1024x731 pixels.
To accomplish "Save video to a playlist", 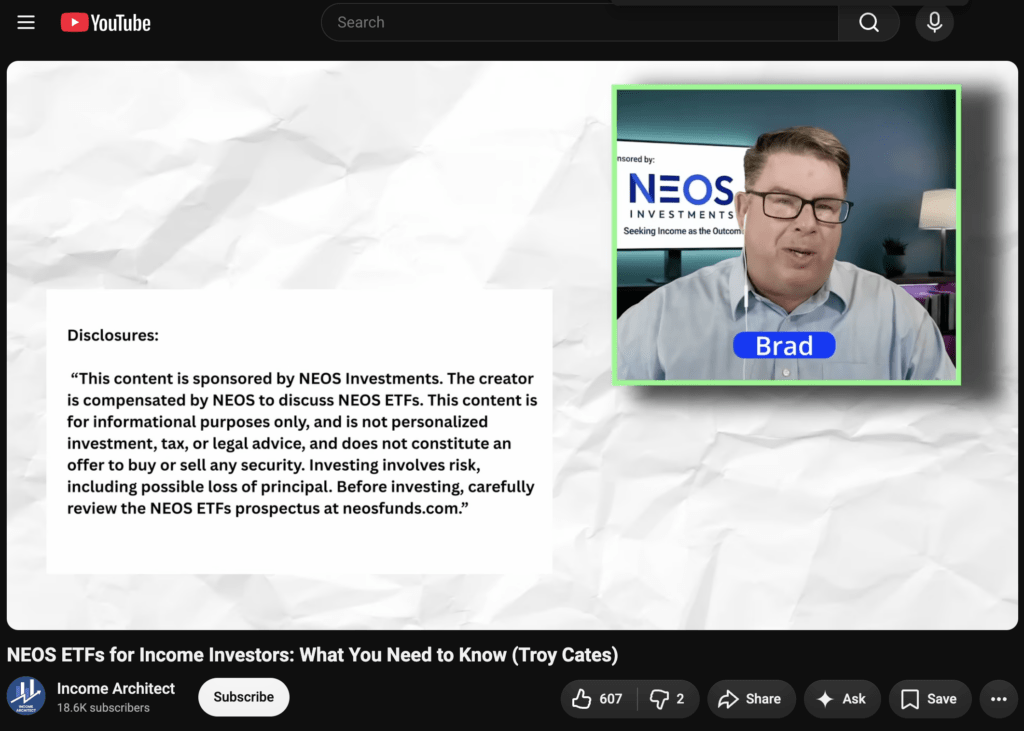I will coord(929,699).
